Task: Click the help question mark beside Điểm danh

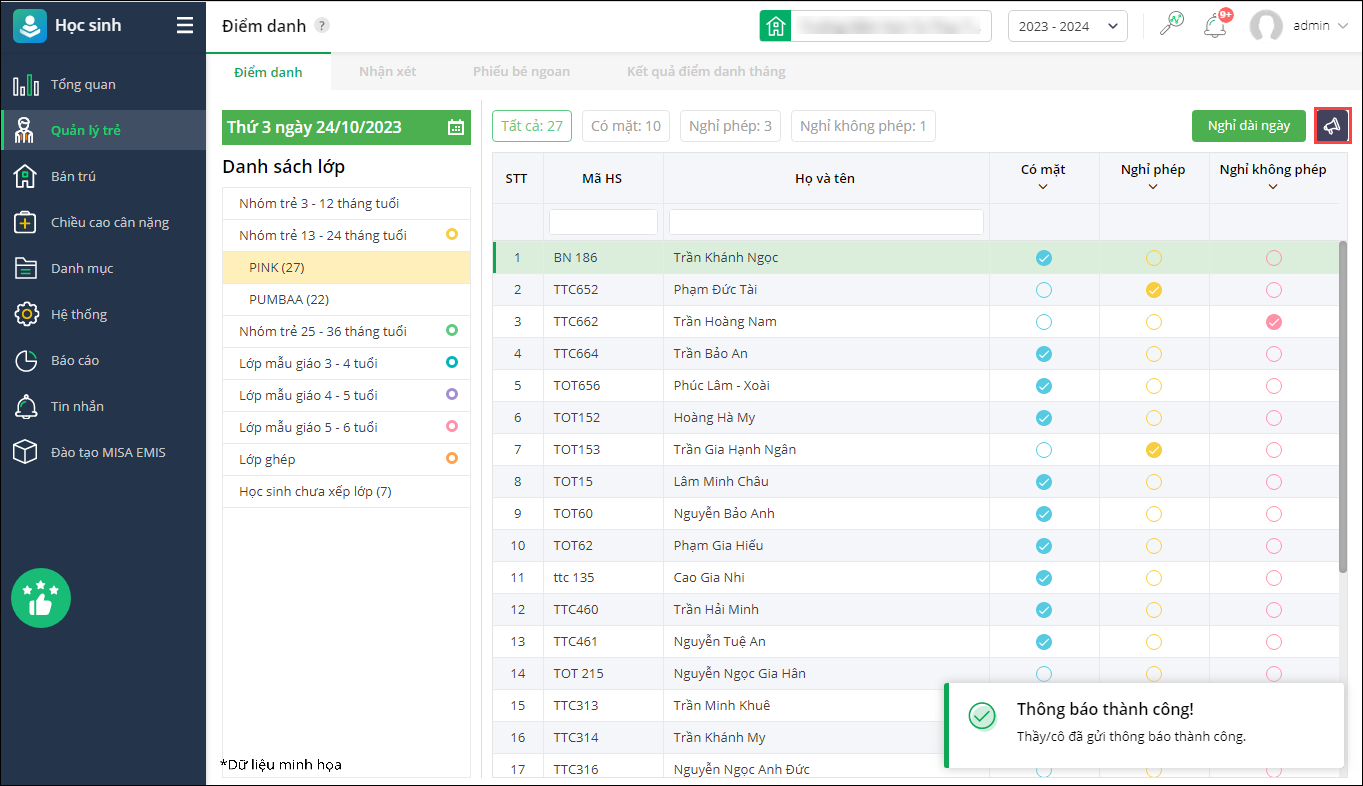Action: point(321,26)
